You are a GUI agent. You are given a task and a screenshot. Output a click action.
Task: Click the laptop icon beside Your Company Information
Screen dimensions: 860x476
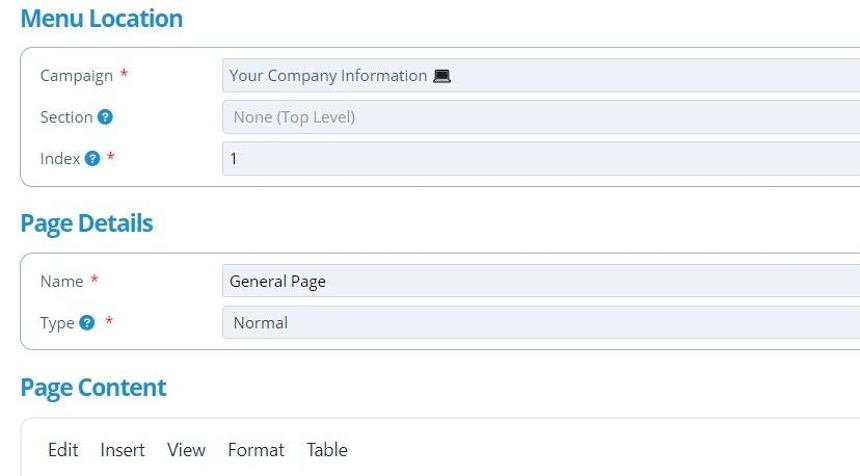(x=442, y=76)
